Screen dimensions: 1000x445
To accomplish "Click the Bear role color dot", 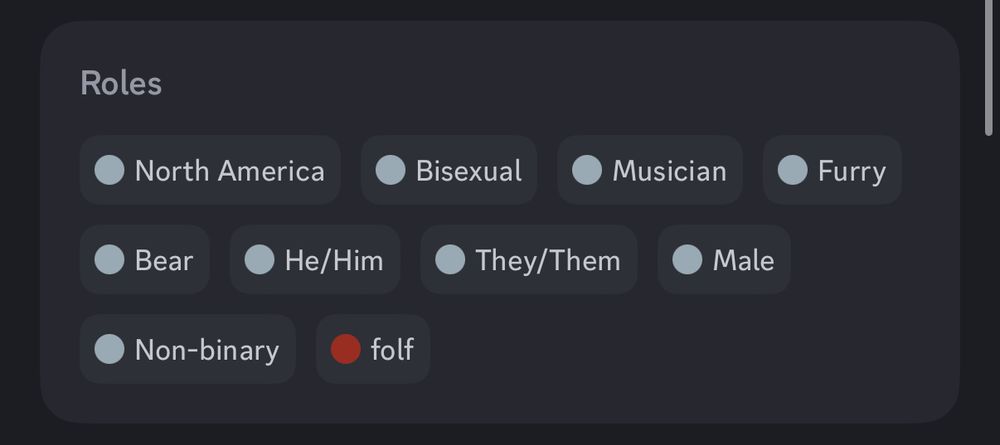I will pos(109,260).
